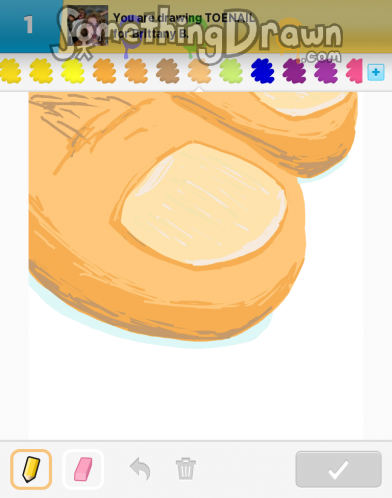Click Brittany B.'s profile photo thumbnail

click(87, 26)
